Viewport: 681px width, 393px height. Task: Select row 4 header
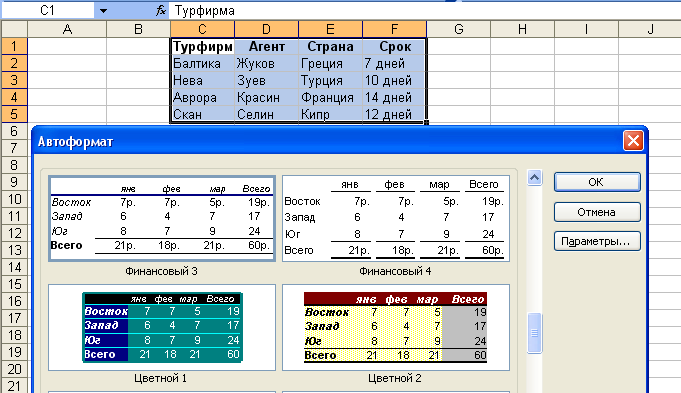coord(14,97)
